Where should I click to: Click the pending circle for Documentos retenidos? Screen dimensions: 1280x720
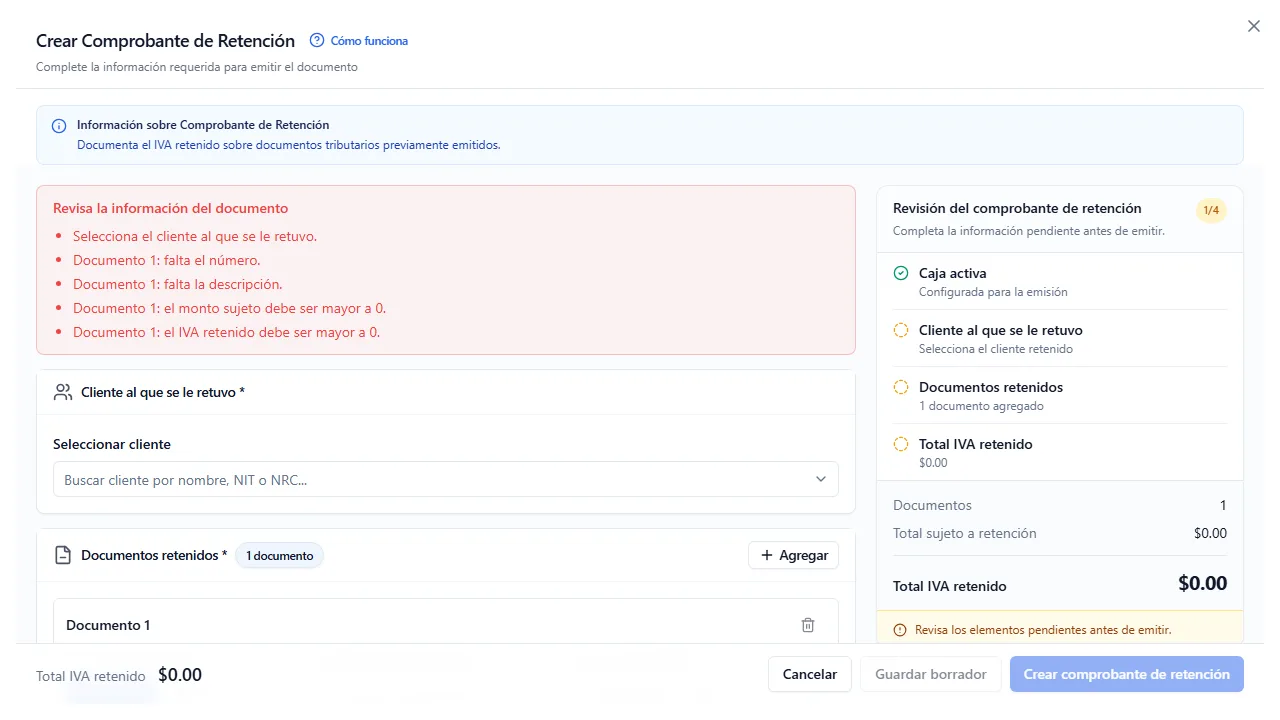(901, 387)
